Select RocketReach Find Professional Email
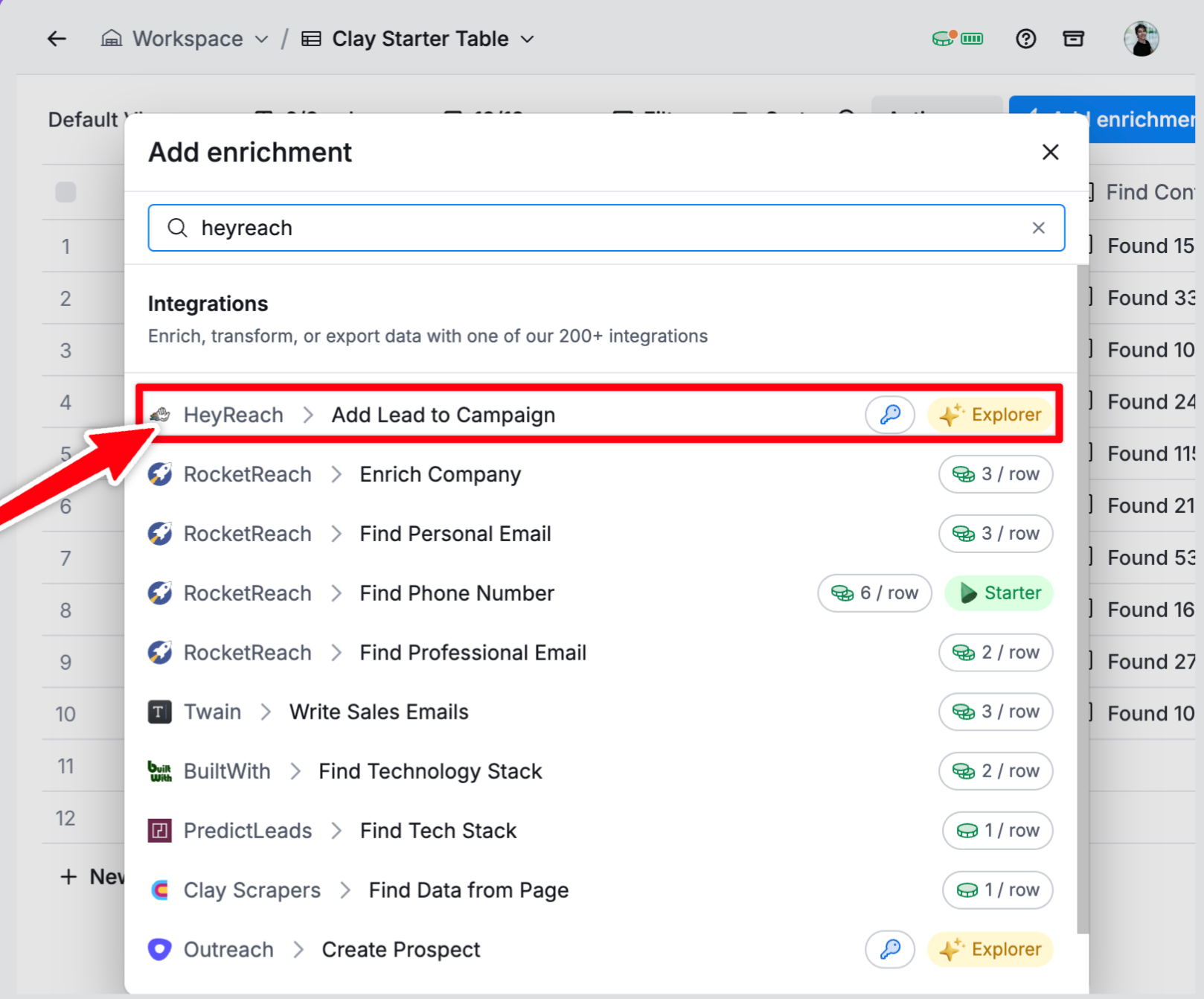The width and height of the screenshot is (1204, 999). (600, 653)
